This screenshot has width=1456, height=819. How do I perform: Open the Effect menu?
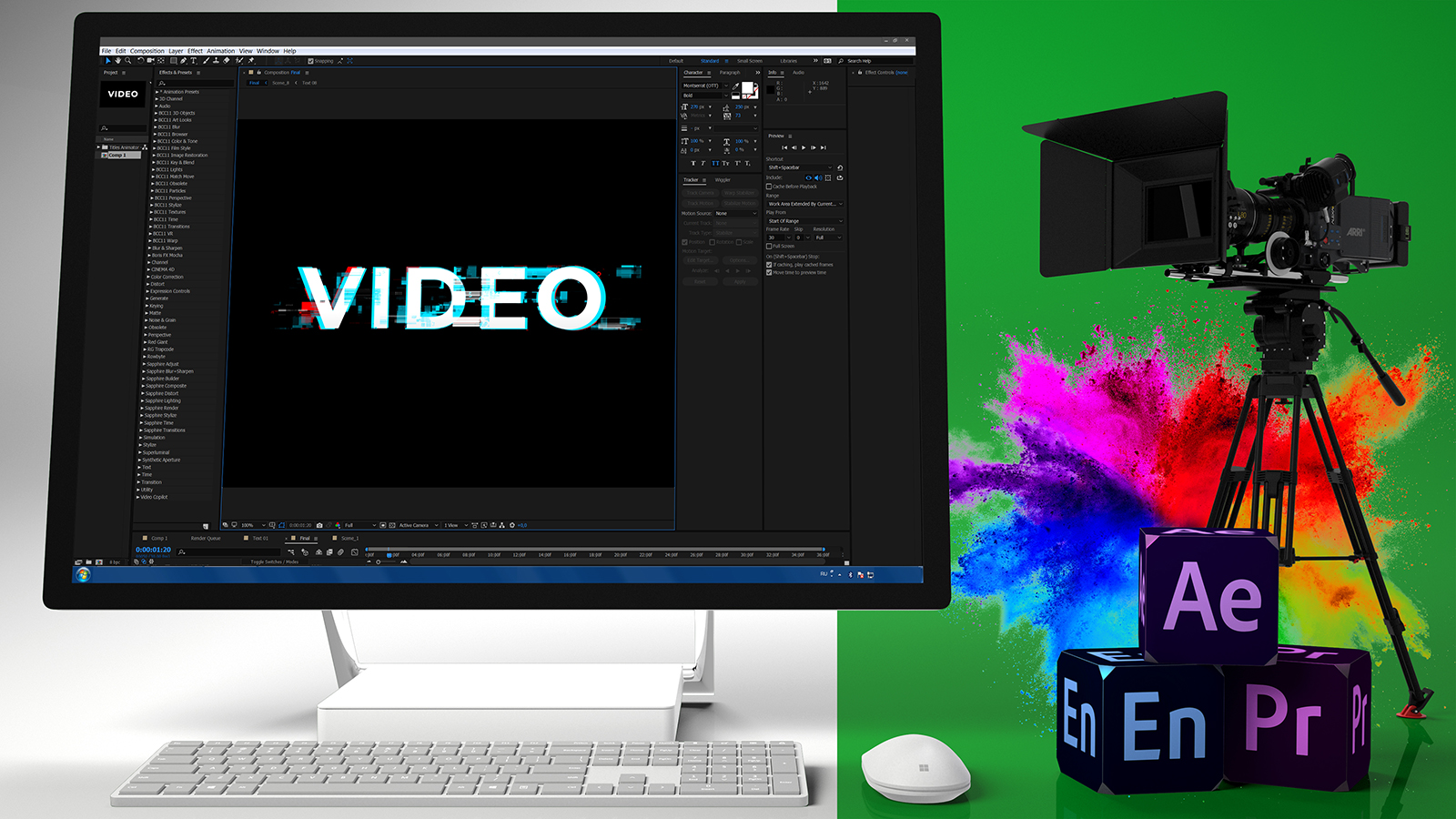point(195,51)
